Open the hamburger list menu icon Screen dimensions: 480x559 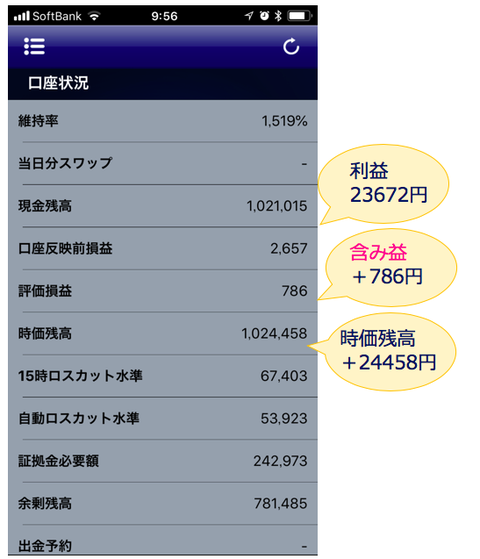tap(34, 47)
